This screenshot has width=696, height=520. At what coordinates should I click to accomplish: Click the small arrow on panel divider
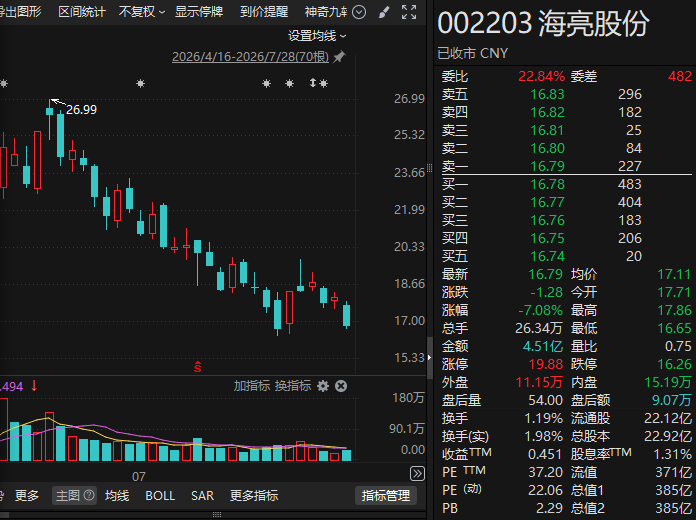[x=429, y=357]
